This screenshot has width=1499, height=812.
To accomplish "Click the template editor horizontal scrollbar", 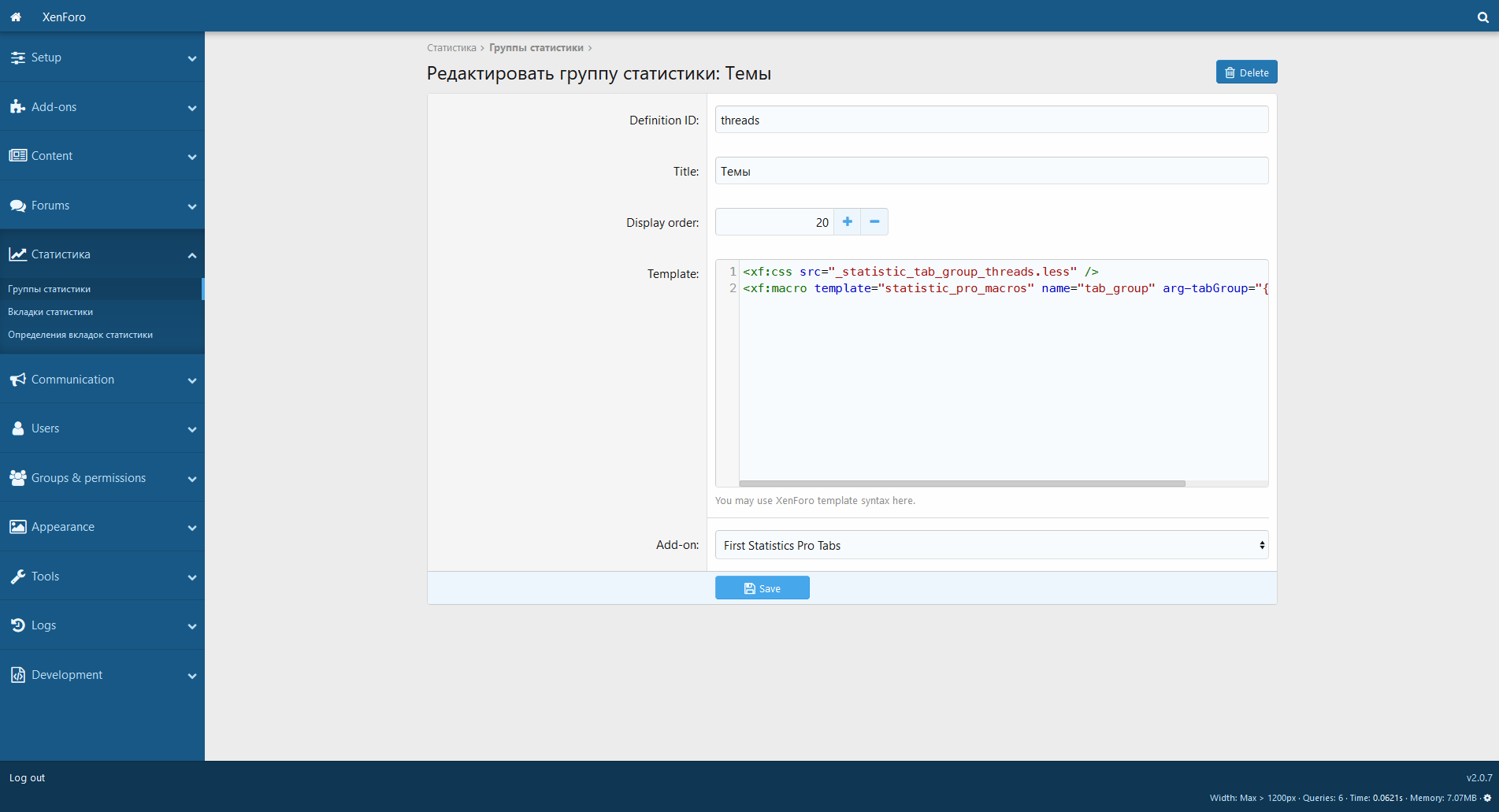I will 962,484.
